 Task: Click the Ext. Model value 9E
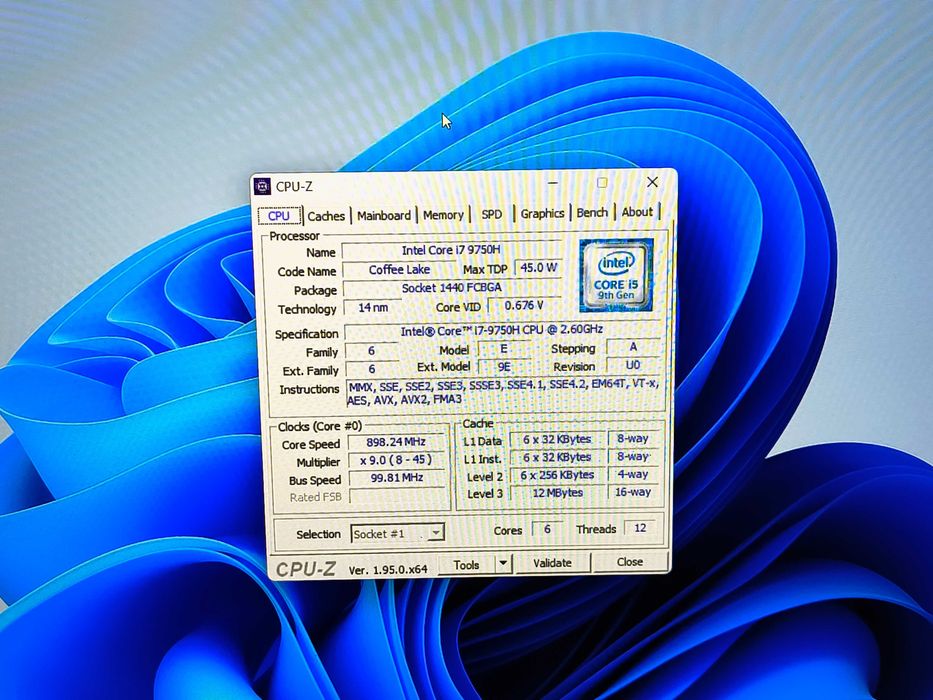coord(504,367)
